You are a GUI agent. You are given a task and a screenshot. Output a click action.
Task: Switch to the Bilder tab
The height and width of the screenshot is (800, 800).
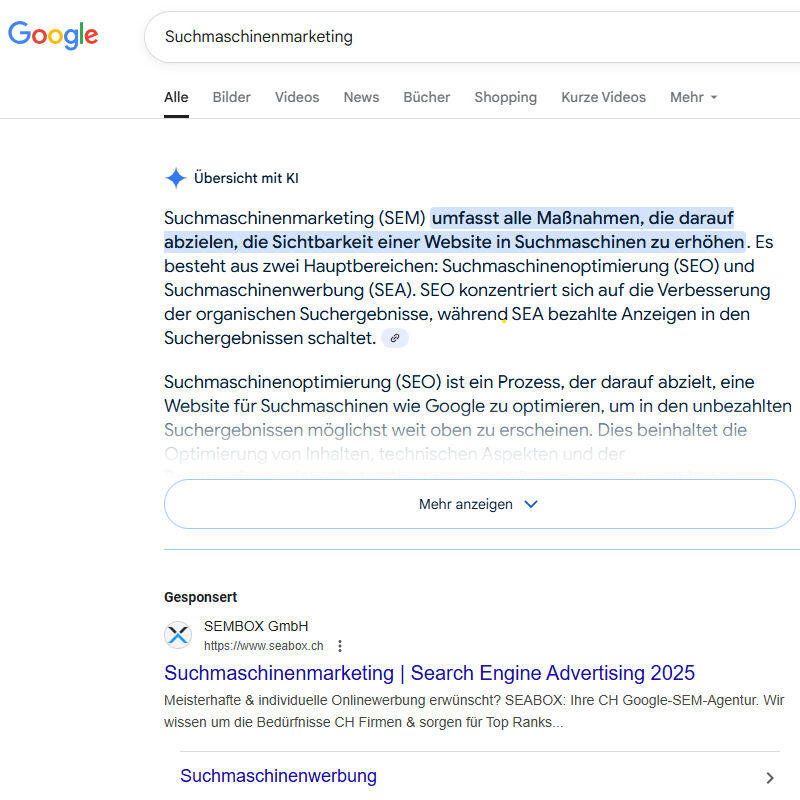coord(232,97)
